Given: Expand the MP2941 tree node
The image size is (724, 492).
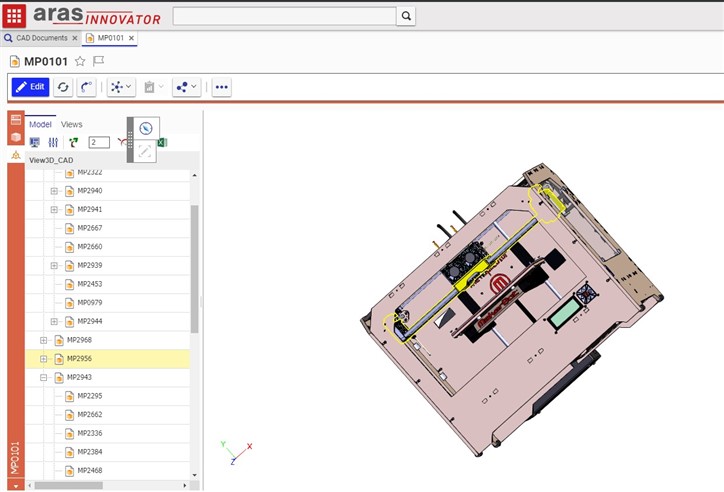Looking at the screenshot, I should pyautogui.click(x=54, y=210).
